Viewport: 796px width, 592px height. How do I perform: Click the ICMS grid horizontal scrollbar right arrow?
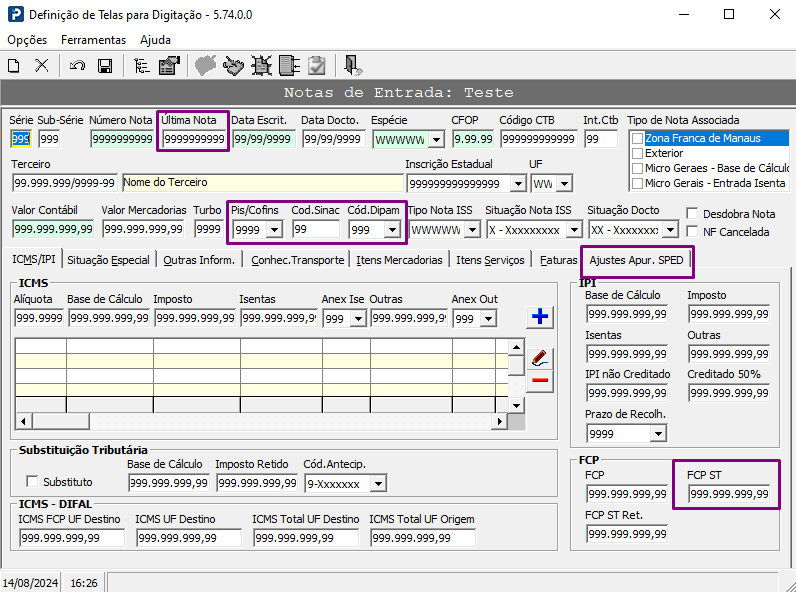(x=500, y=421)
